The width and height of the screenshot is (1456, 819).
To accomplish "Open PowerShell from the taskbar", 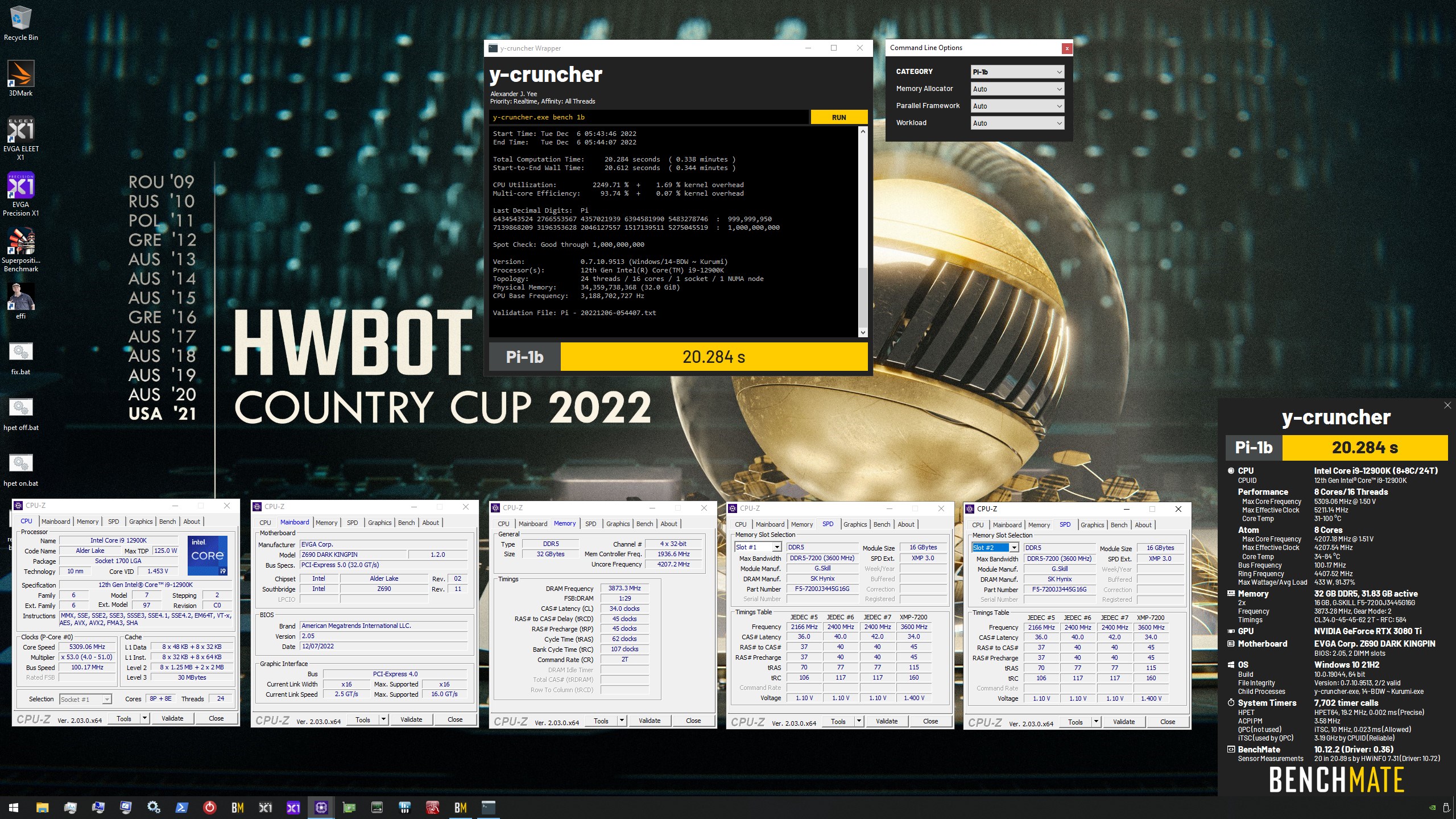I will 182,808.
